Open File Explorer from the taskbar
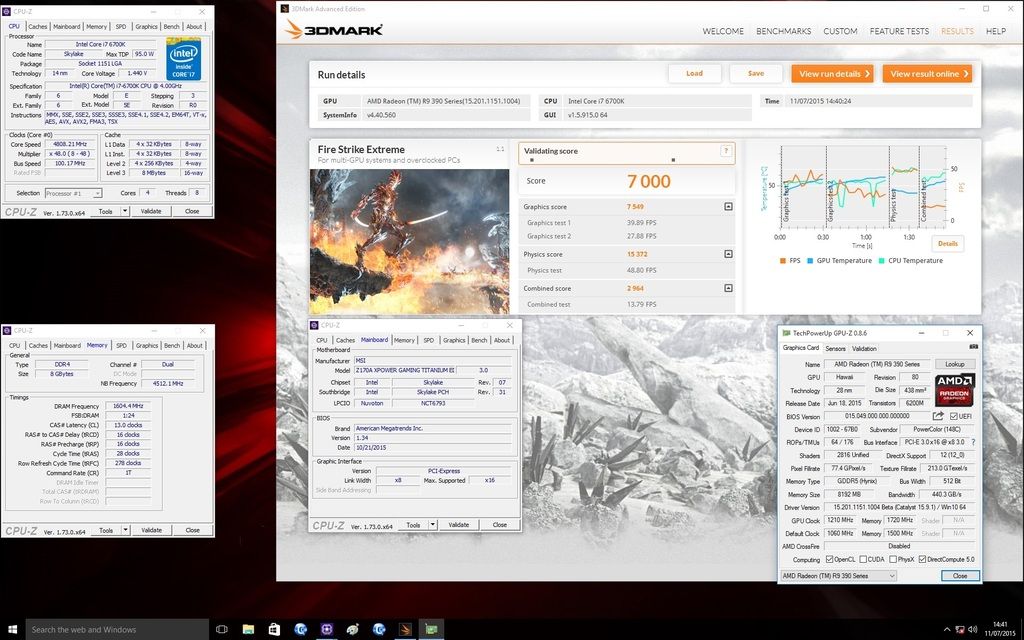 coord(247,629)
